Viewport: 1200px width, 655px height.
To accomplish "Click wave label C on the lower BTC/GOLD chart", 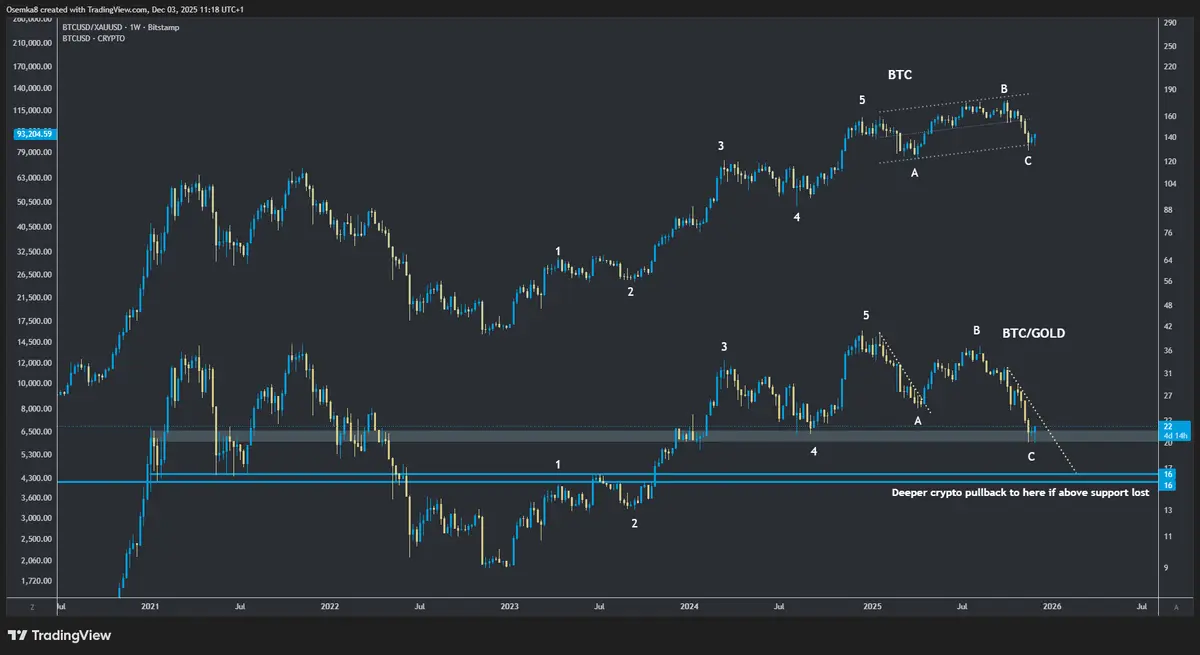I will [x=1032, y=456].
